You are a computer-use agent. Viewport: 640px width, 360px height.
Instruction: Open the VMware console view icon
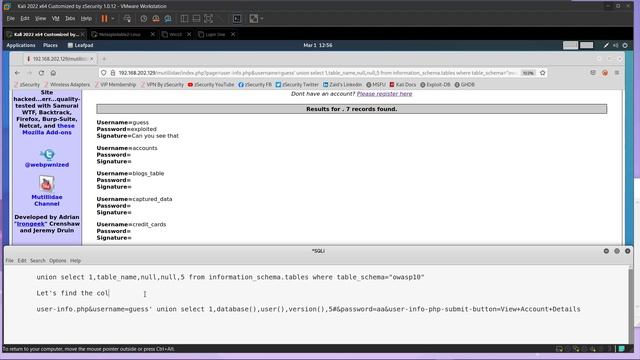click(237, 18)
